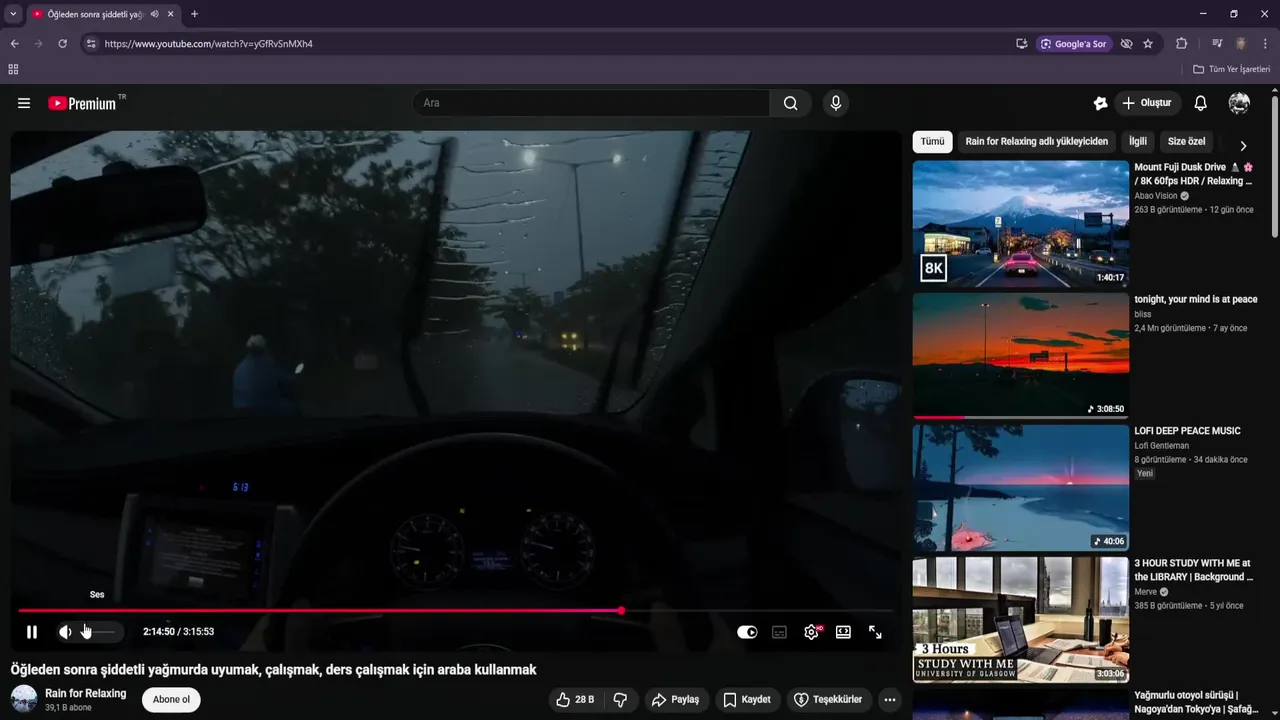Open Rain for Relaxing channel name
1280x720 pixels.
[86, 693]
